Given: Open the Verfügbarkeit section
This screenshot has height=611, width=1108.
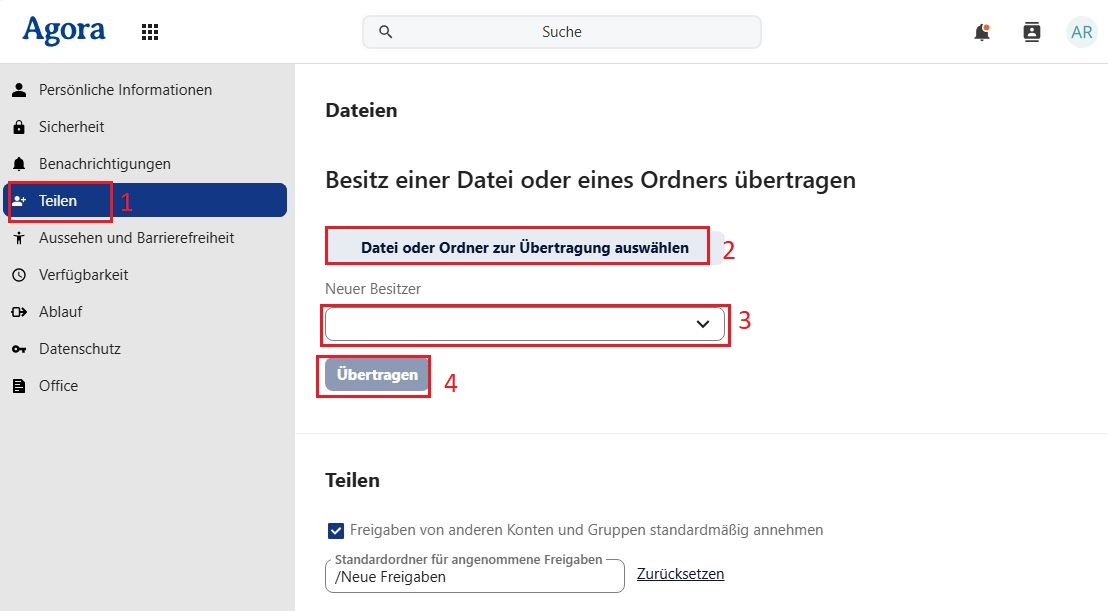Looking at the screenshot, I should coord(83,275).
